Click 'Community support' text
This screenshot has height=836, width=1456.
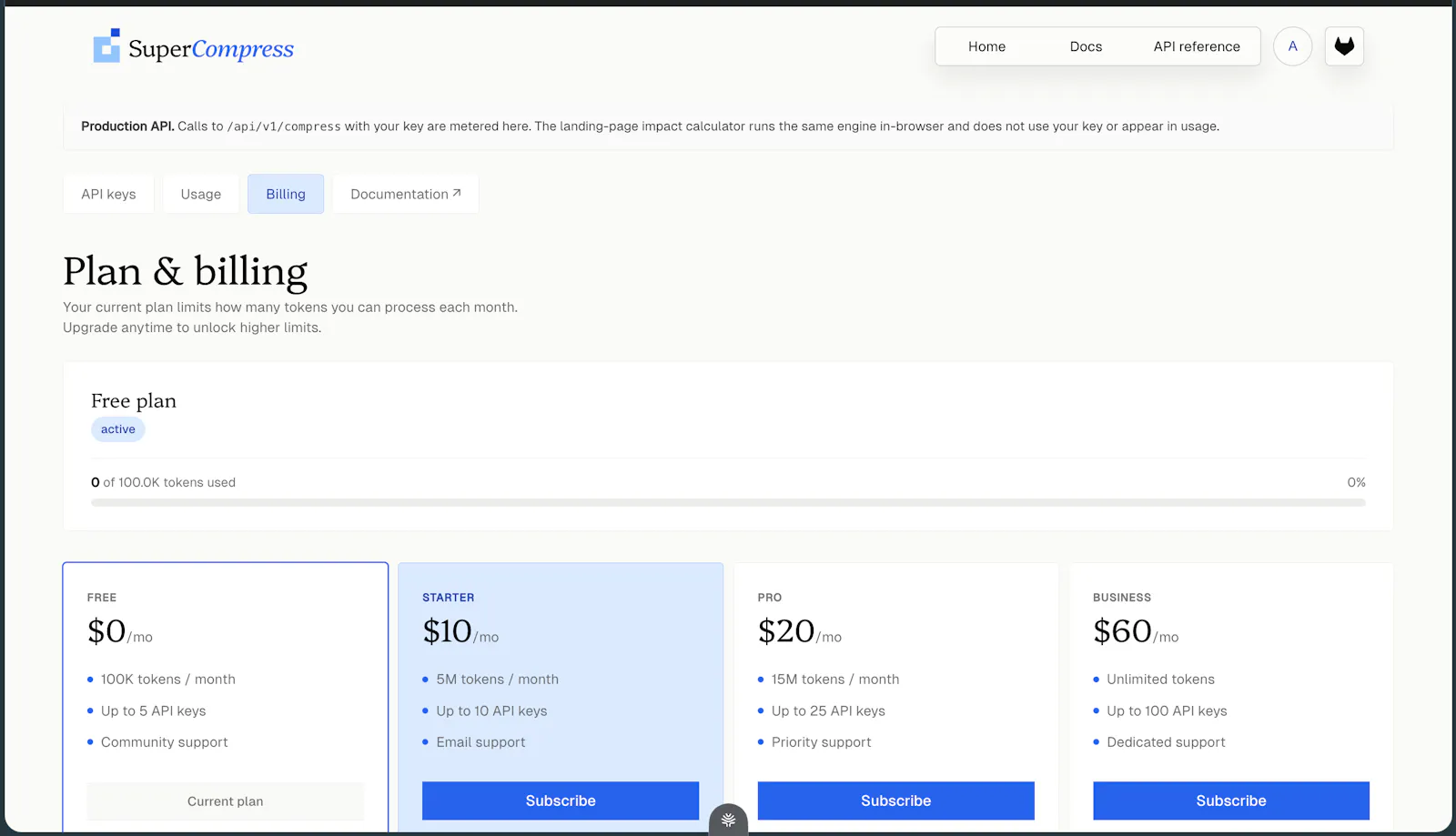point(165,742)
